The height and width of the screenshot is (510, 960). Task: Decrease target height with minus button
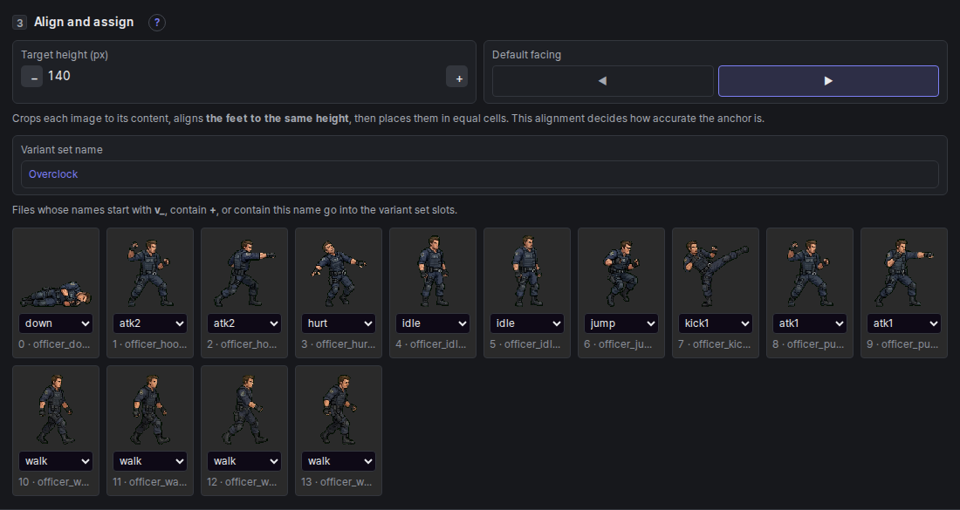pos(32,77)
